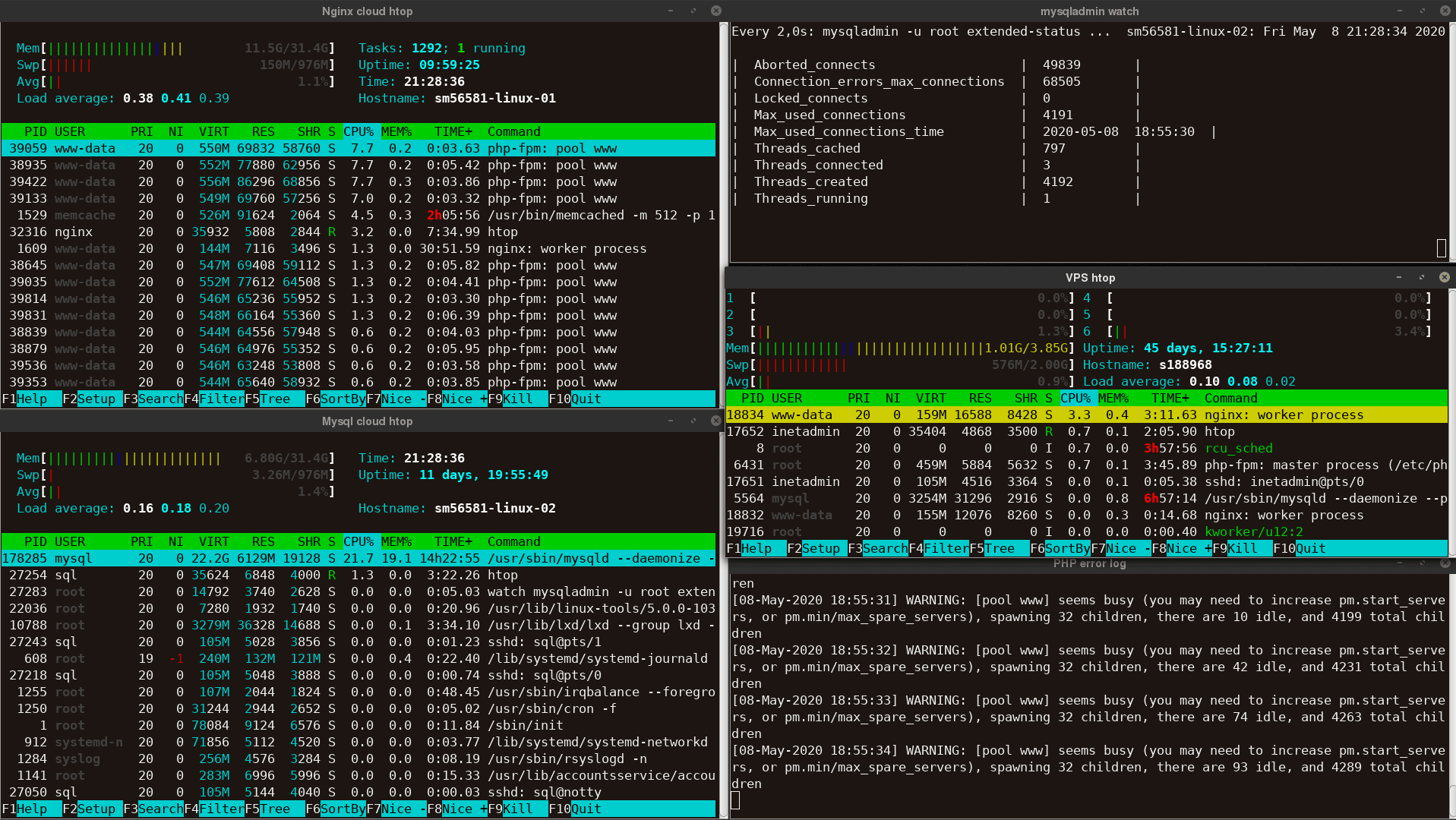Viewport: 1456px width, 820px height.
Task: Open F3 Search in VPS htop
Action: click(x=884, y=548)
